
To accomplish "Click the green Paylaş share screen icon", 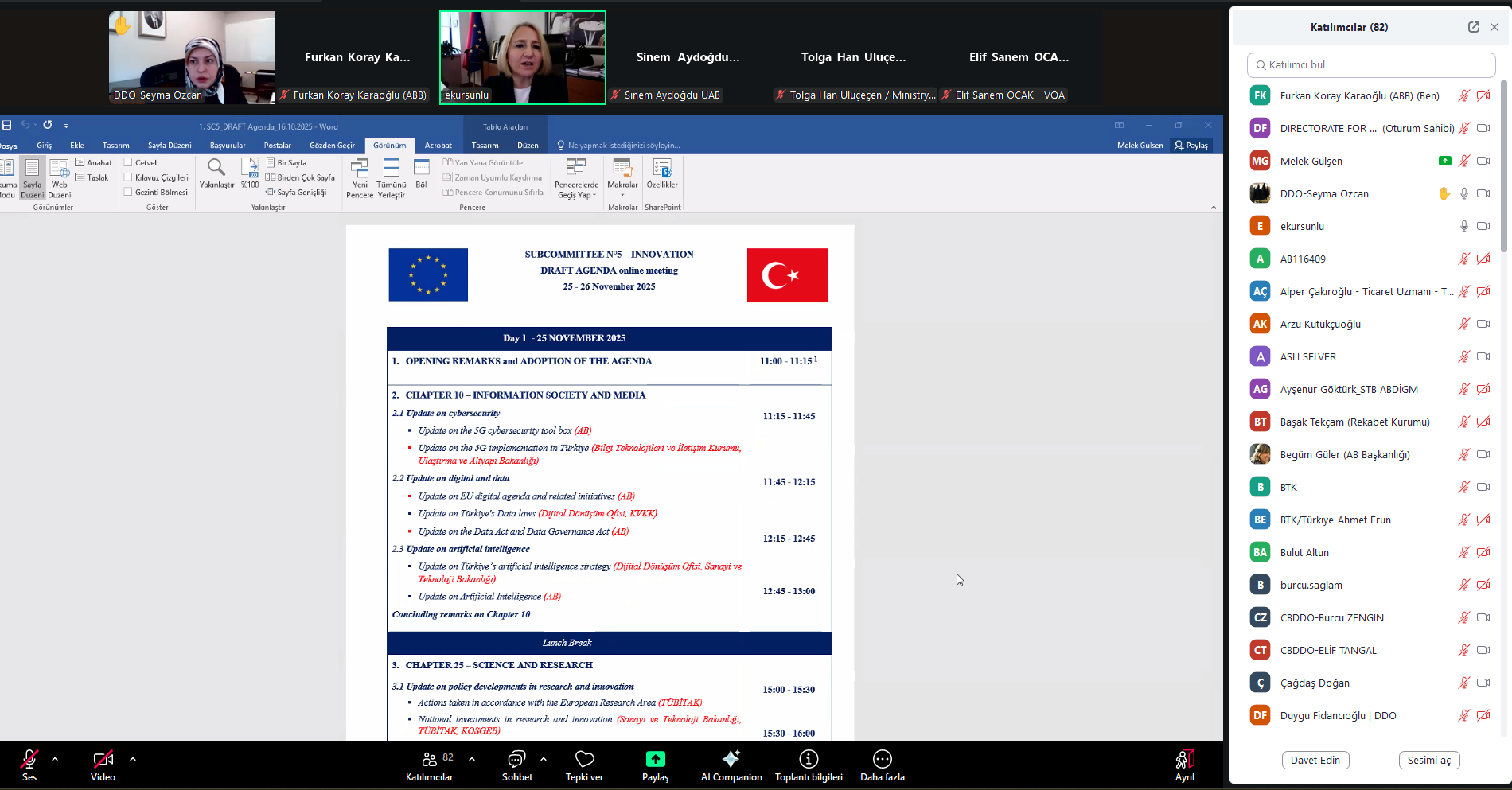I will 655,759.
